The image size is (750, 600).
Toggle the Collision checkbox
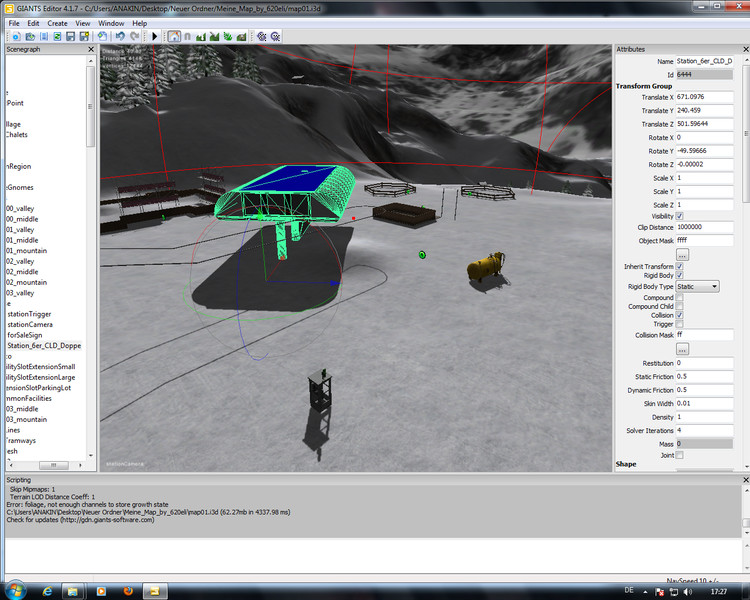click(x=679, y=315)
